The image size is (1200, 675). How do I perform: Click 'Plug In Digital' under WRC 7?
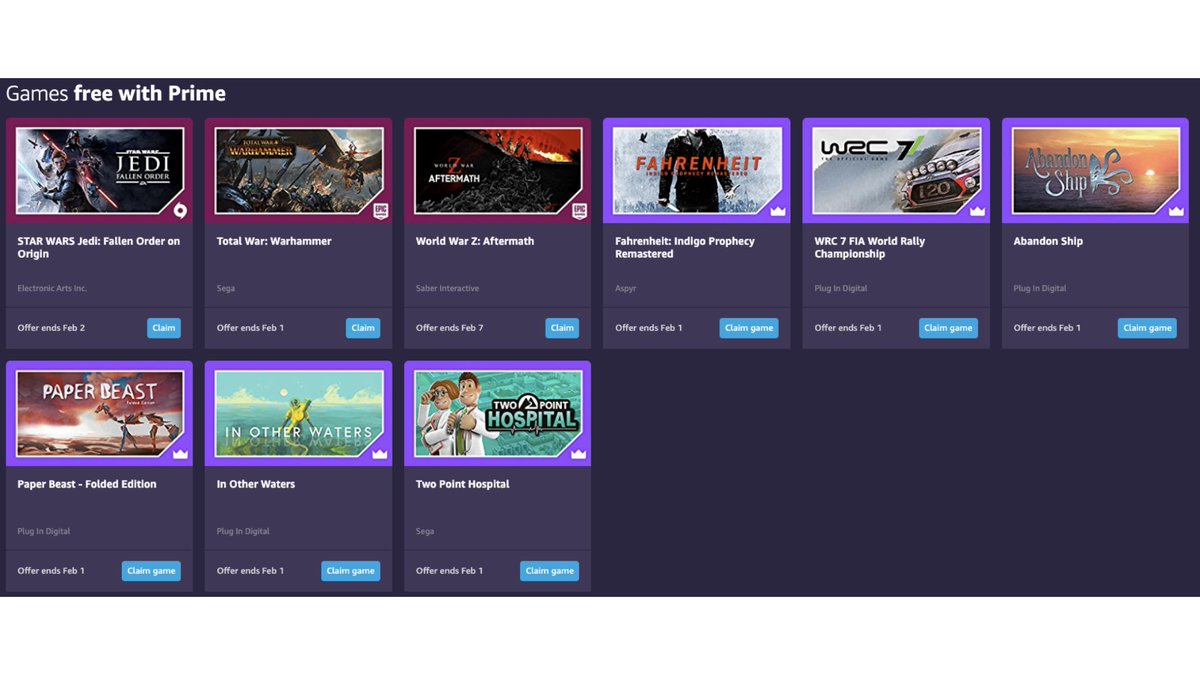(841, 288)
